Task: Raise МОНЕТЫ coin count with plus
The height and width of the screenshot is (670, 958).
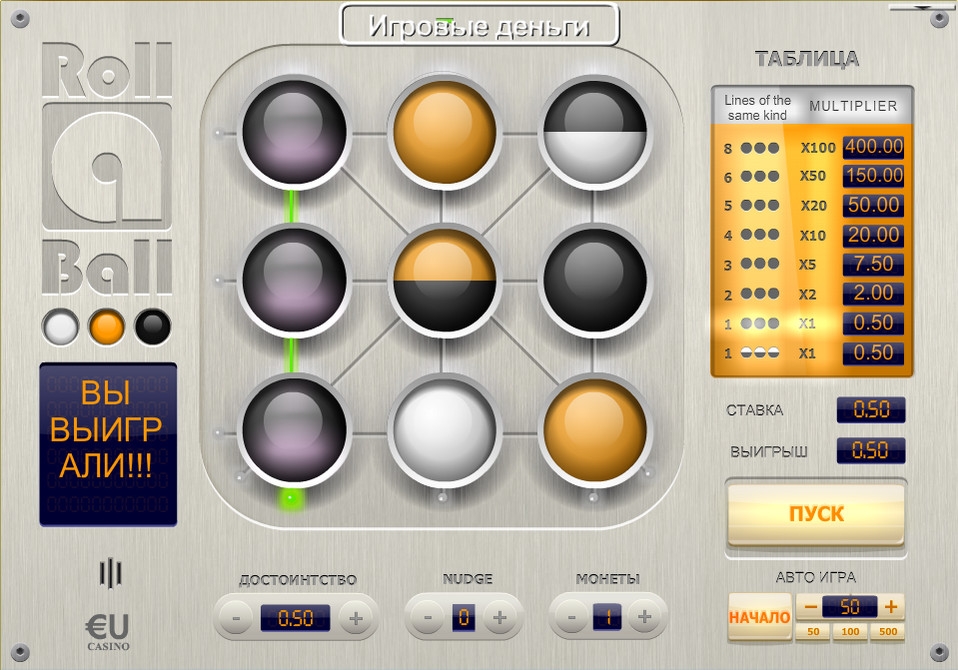Action: (645, 617)
